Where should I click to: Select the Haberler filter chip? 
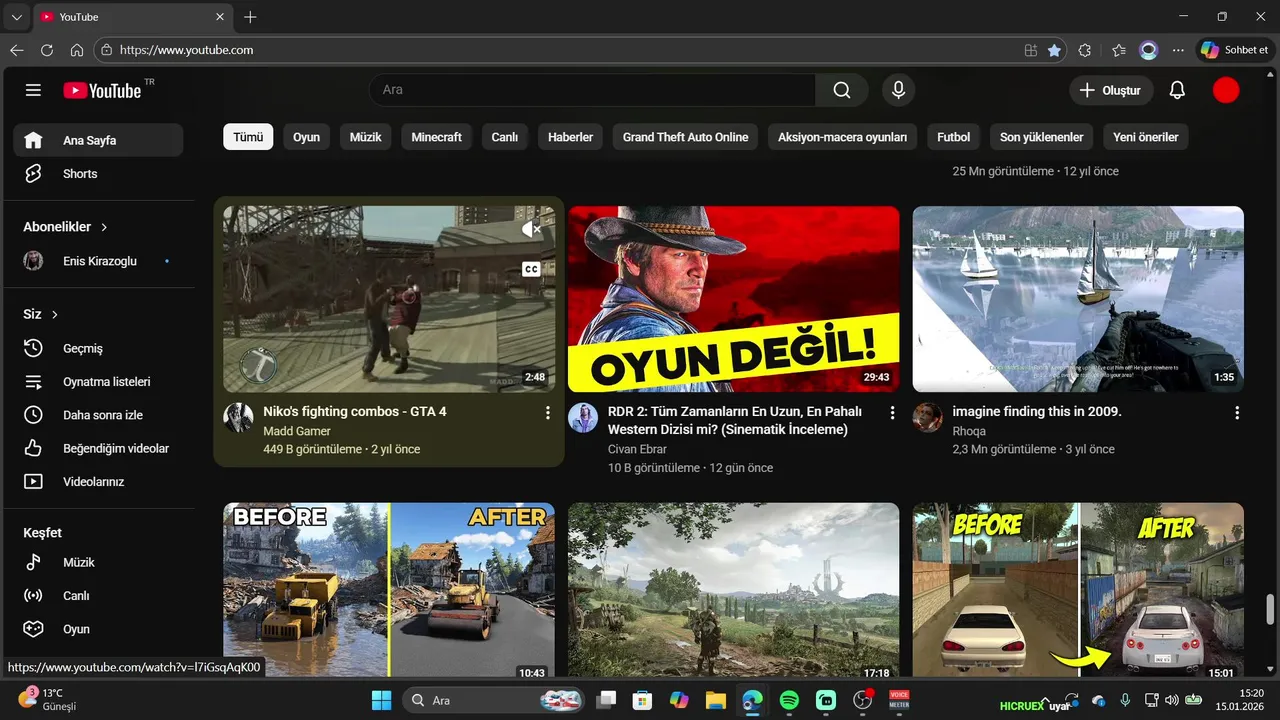[x=570, y=137]
